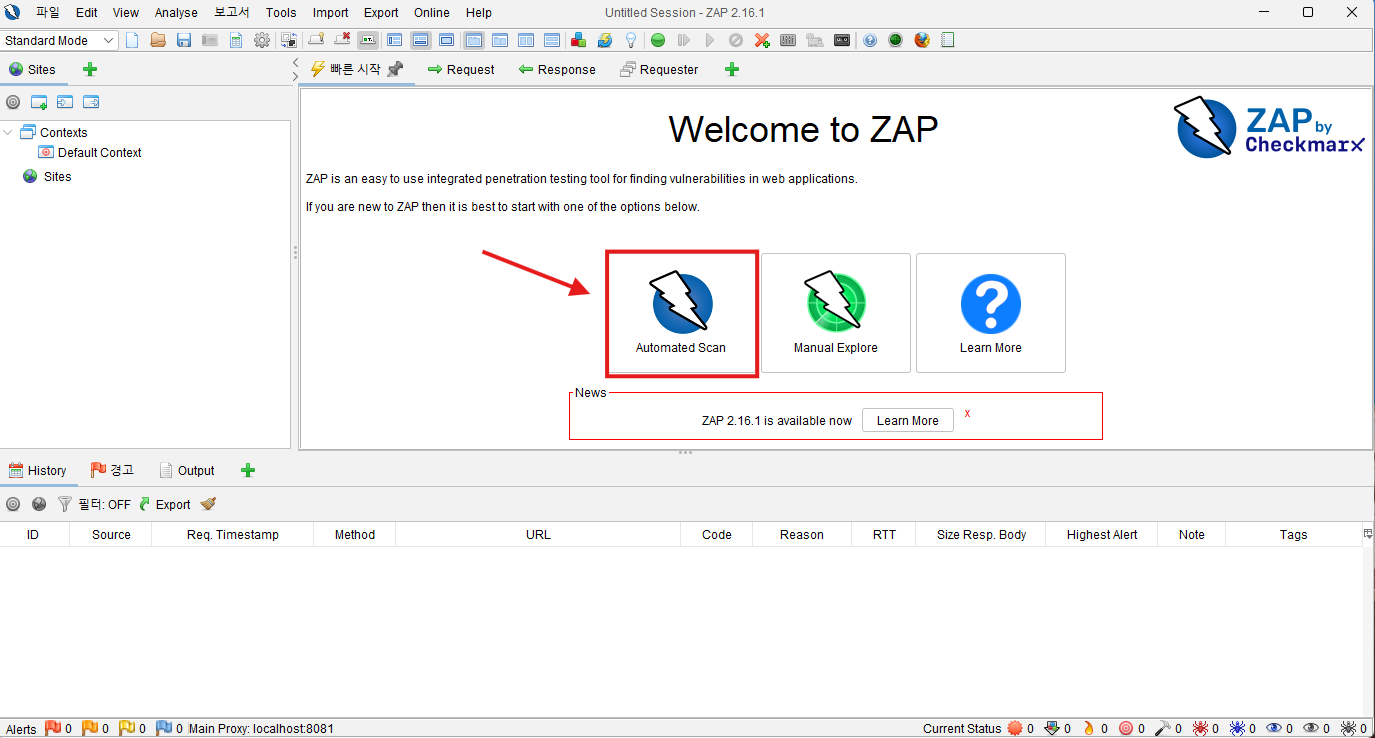Toggle the Expand Sites Tab layout
Image resolution: width=1375 pixels, height=738 pixels.
pyautogui.click(x=395, y=41)
